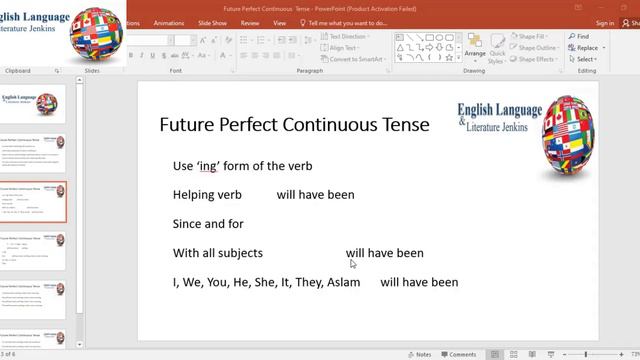Open the View ribbon tab
The image size is (640, 360).
click(x=280, y=23)
